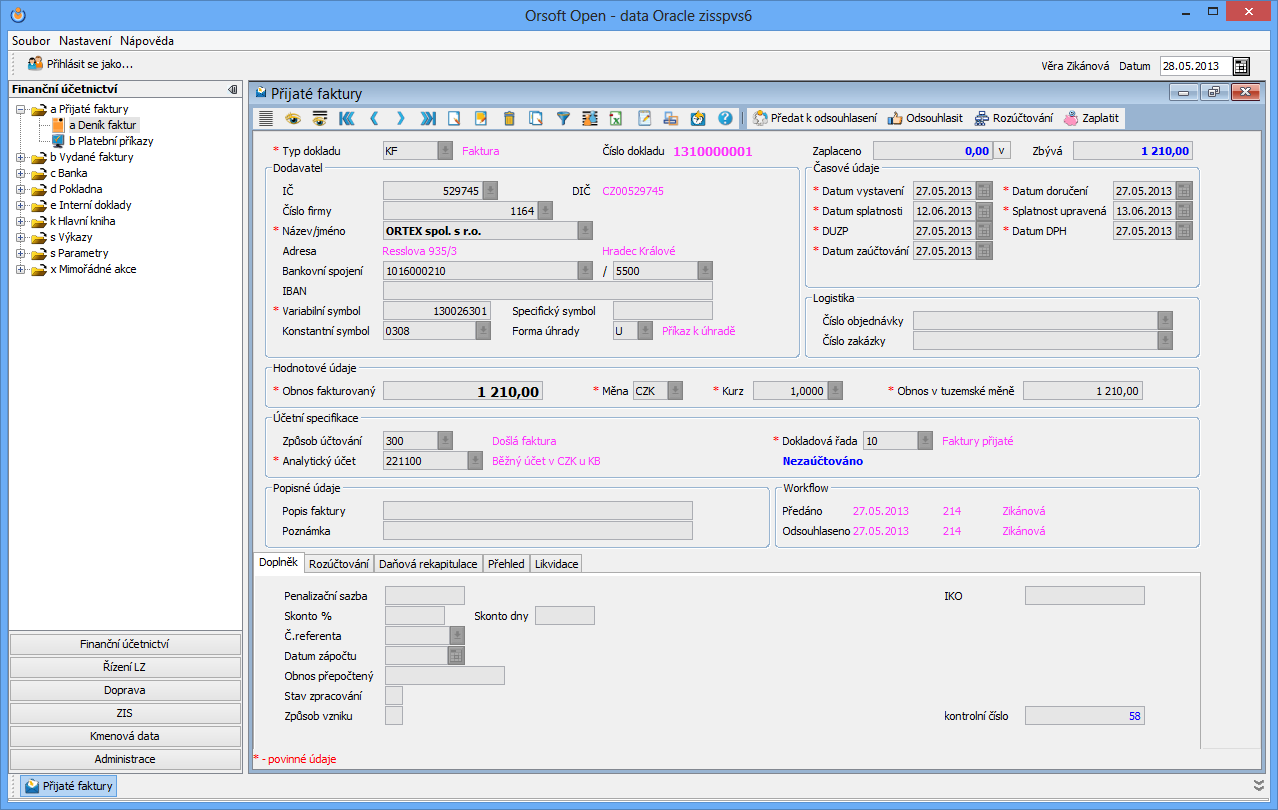This screenshot has width=1278, height=810.
Task: Switch to the Likvidace tab
Action: point(556,564)
